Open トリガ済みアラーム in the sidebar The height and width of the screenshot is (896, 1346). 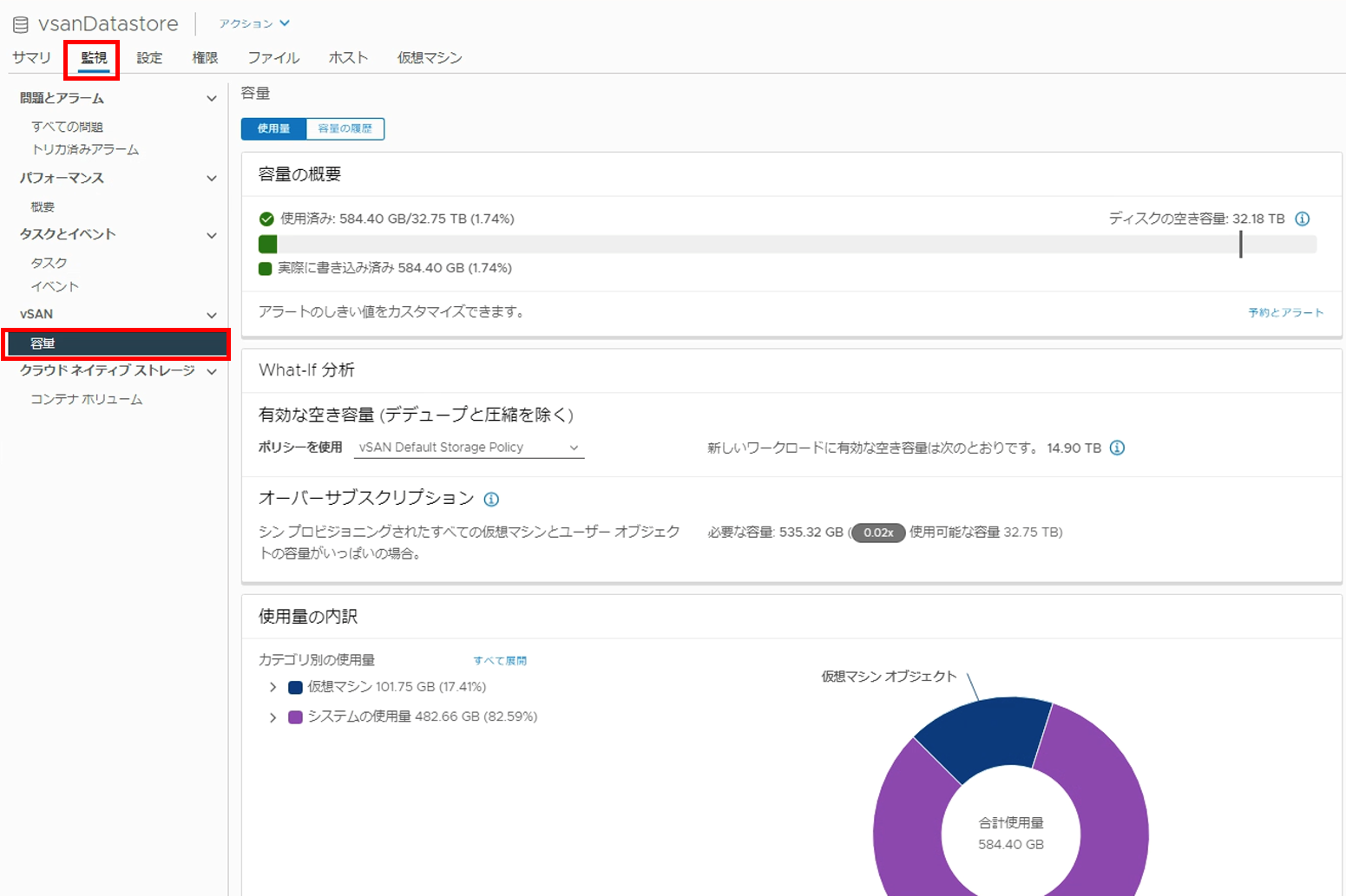coord(85,149)
